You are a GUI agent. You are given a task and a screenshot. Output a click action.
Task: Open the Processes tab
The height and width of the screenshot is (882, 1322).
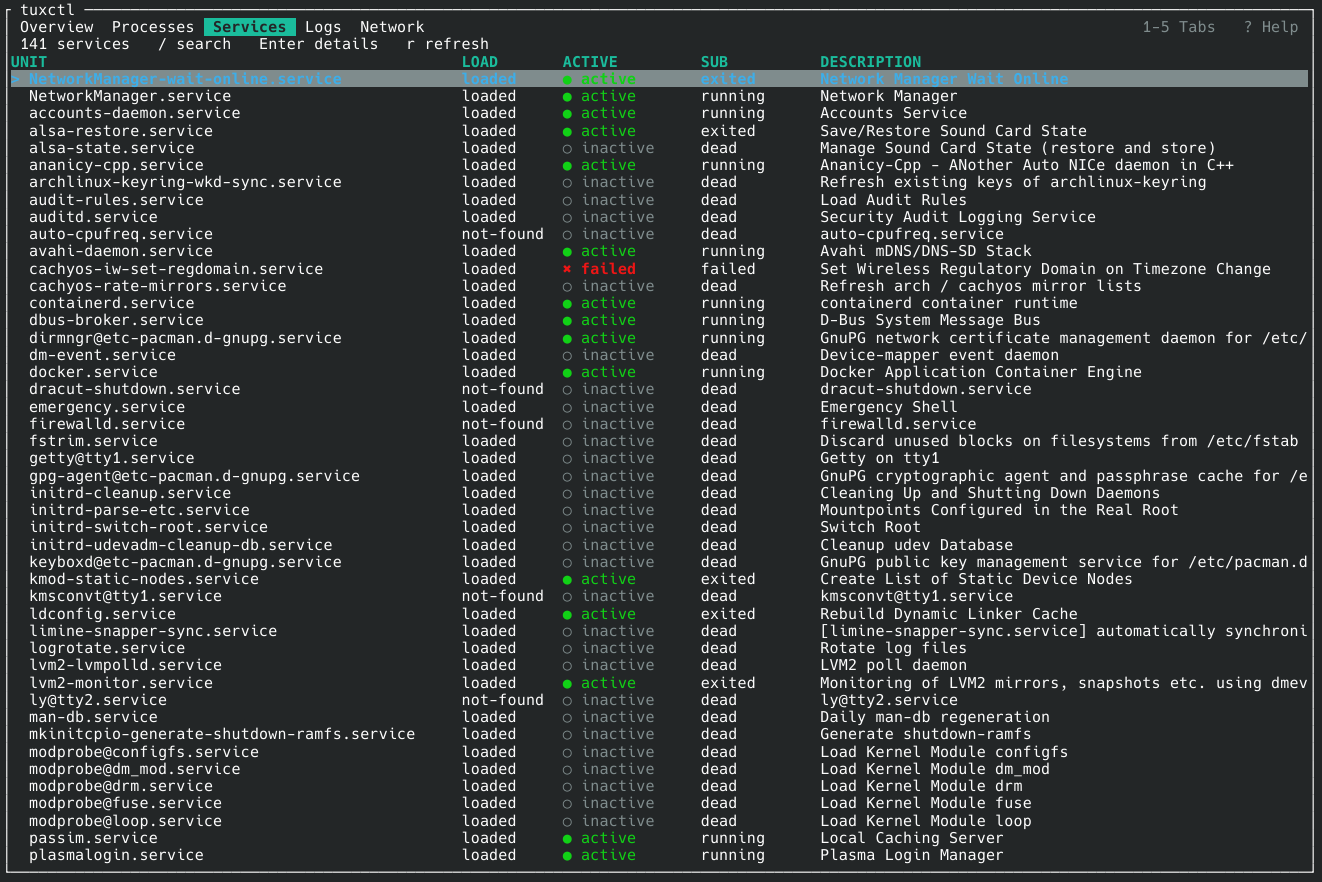click(x=153, y=27)
